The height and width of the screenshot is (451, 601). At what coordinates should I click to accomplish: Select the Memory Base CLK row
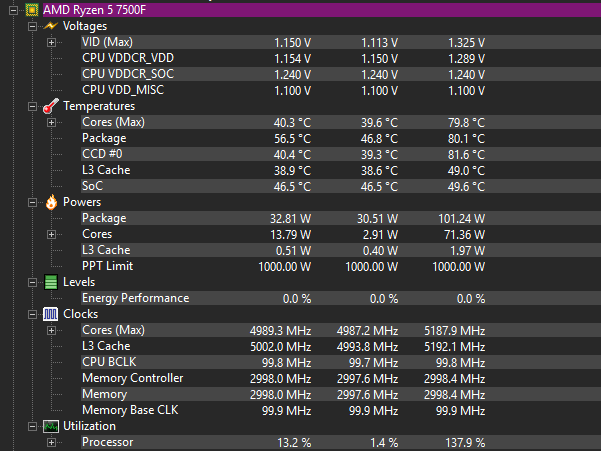pos(341,410)
